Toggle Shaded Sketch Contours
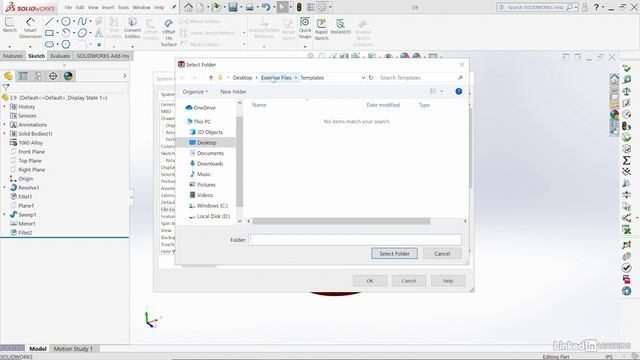Screen dimensions: 640x360 coord(363,32)
